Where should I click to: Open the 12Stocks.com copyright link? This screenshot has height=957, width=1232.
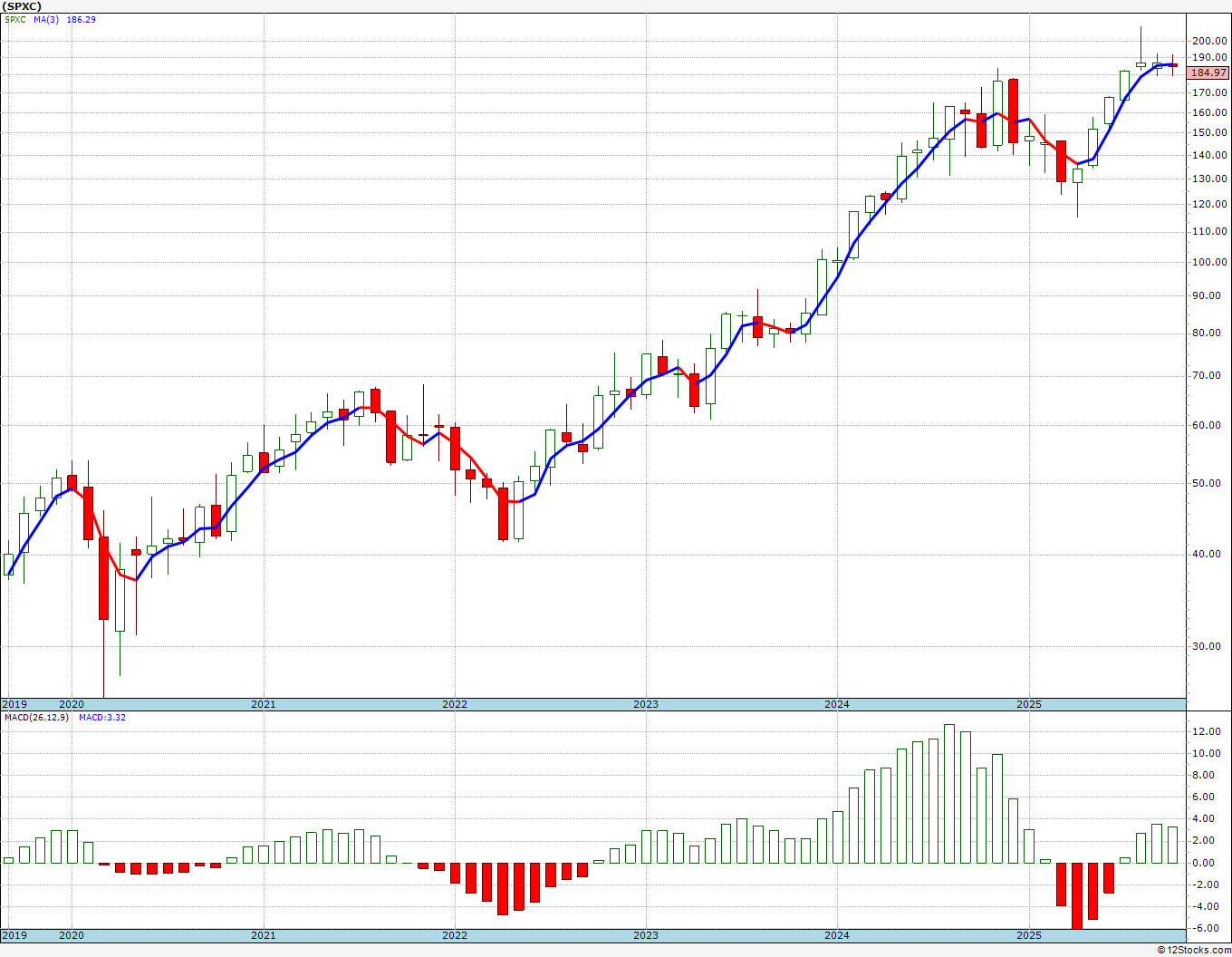click(1194, 950)
